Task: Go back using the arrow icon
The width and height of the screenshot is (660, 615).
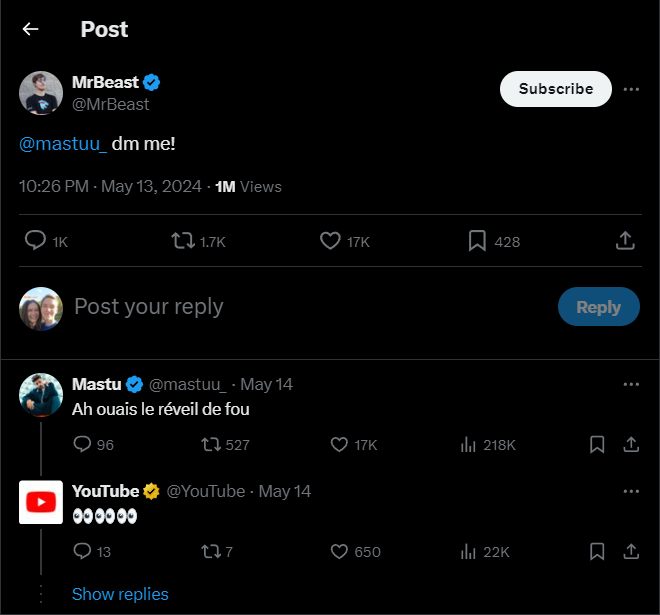Action: pos(30,29)
